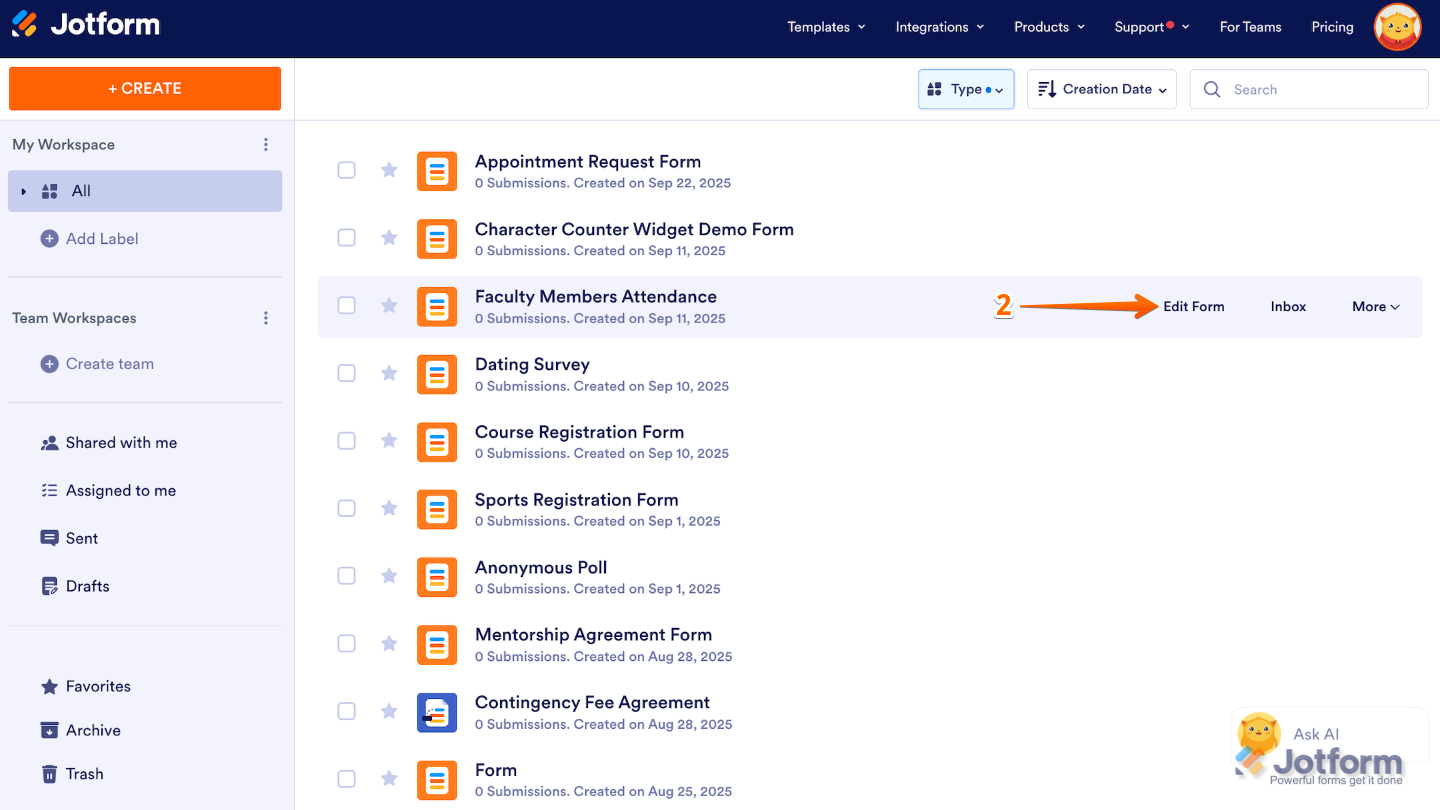The height and width of the screenshot is (810, 1440).
Task: Click Edit Form for Faculty Members Attendance
Action: coord(1193,307)
